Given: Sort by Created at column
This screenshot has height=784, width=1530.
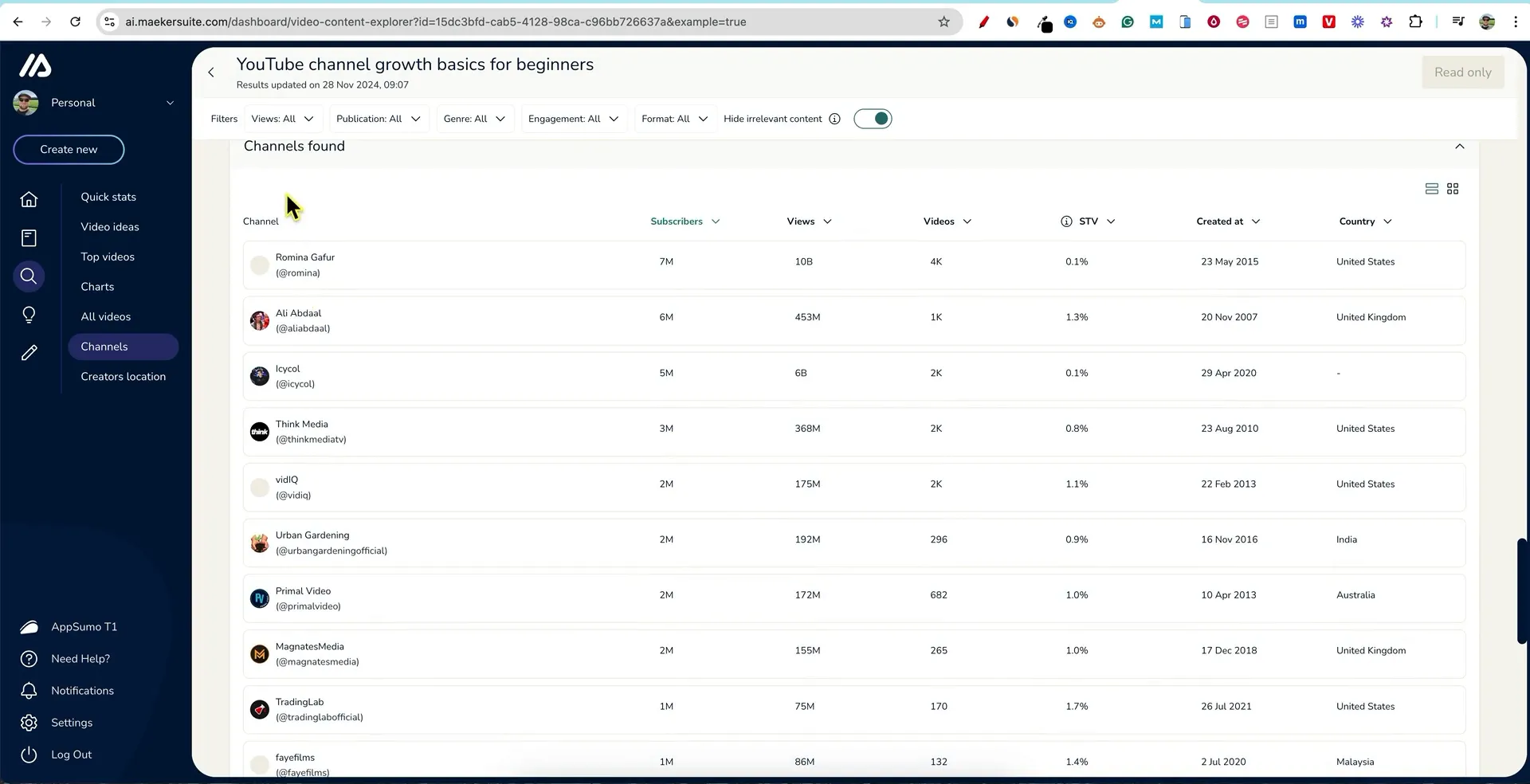Looking at the screenshot, I should (1228, 221).
